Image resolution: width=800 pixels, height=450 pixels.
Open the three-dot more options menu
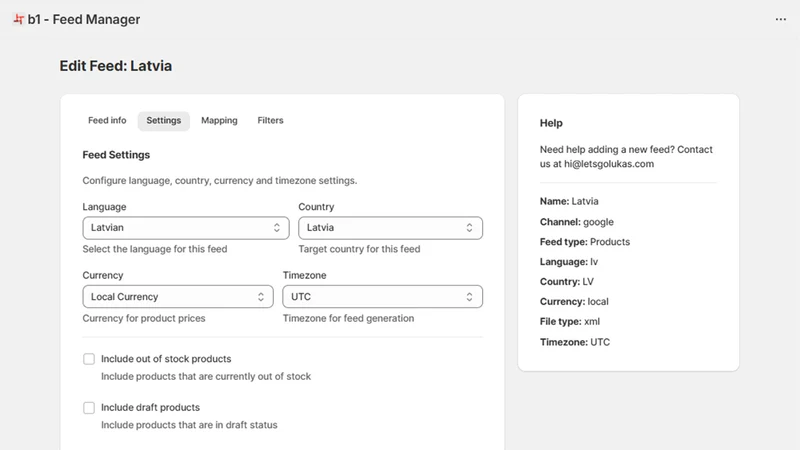[781, 19]
